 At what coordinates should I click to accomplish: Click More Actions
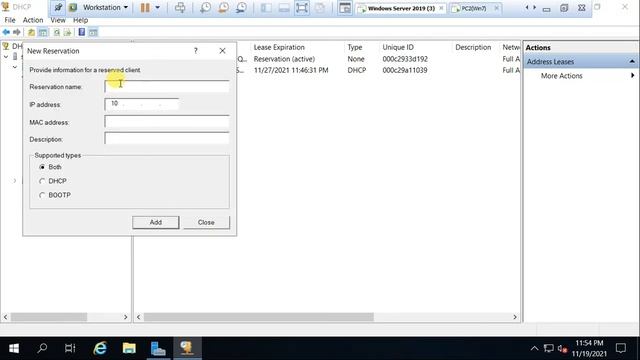(x=561, y=76)
